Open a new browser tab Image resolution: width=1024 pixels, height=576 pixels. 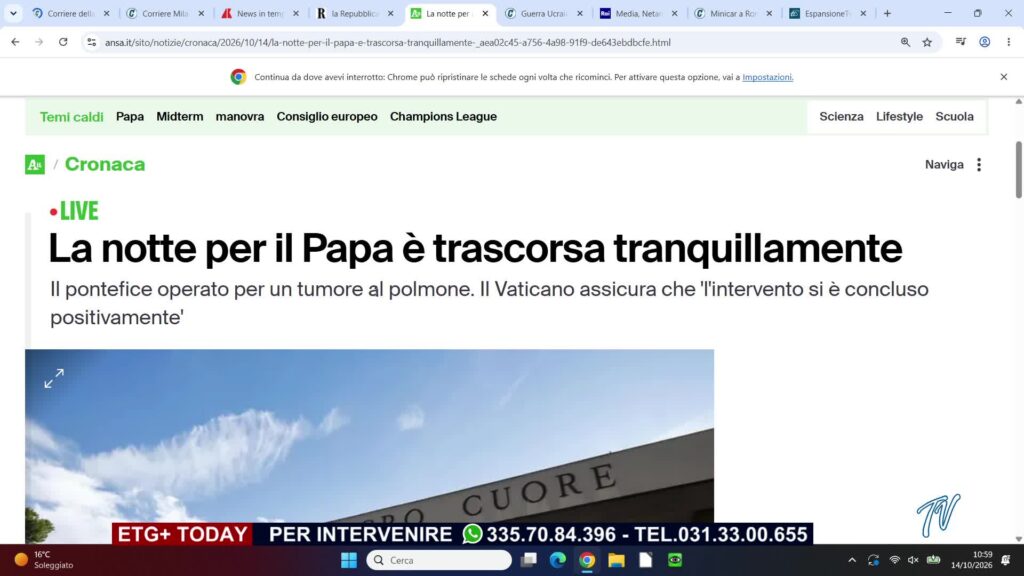pos(887,13)
